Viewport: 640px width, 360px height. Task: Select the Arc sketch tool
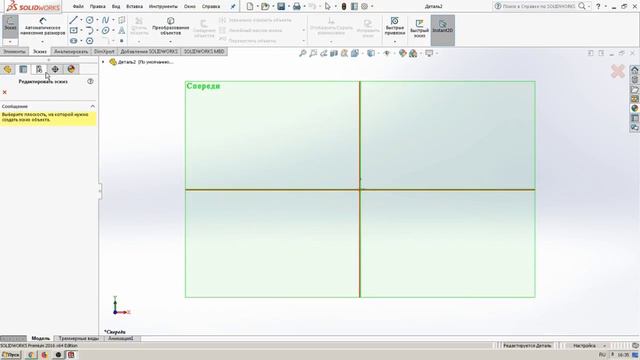pyautogui.click(x=90, y=31)
